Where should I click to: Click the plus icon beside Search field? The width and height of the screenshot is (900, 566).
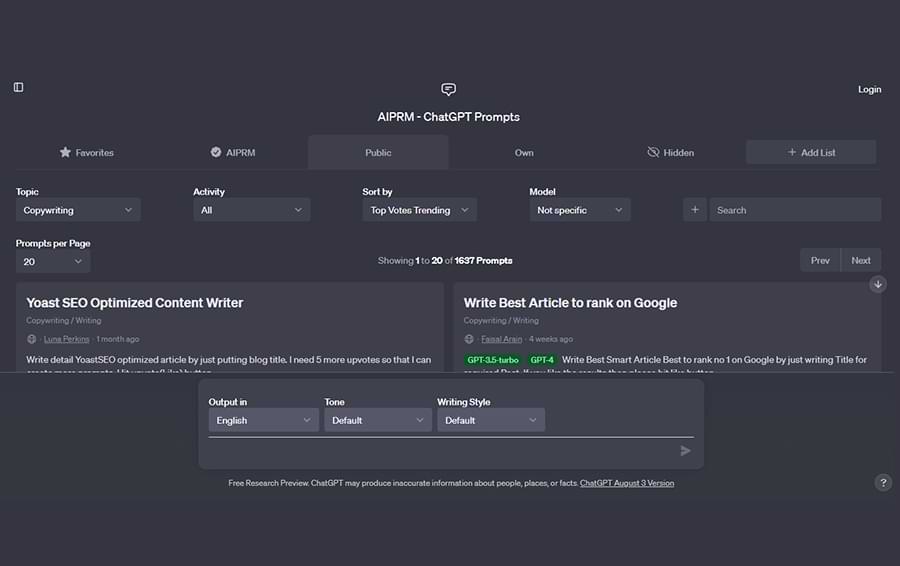click(695, 210)
